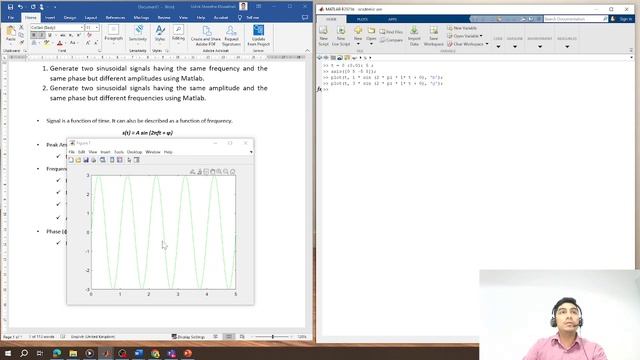Switch to MATLAB PLOTS tab
640x360 pixels.
pos(362,19)
